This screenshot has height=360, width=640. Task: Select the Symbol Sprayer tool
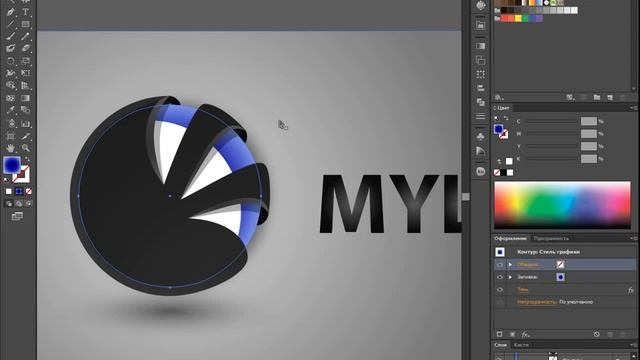(11, 123)
